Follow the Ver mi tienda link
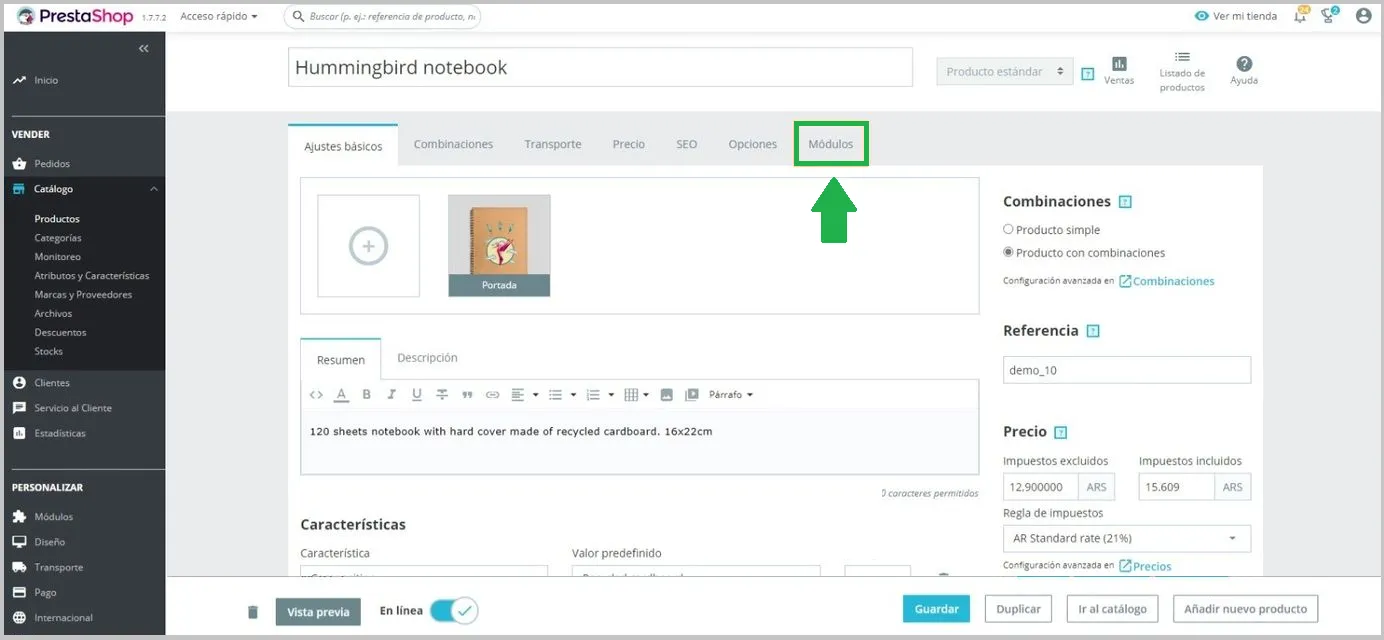 click(x=1236, y=16)
